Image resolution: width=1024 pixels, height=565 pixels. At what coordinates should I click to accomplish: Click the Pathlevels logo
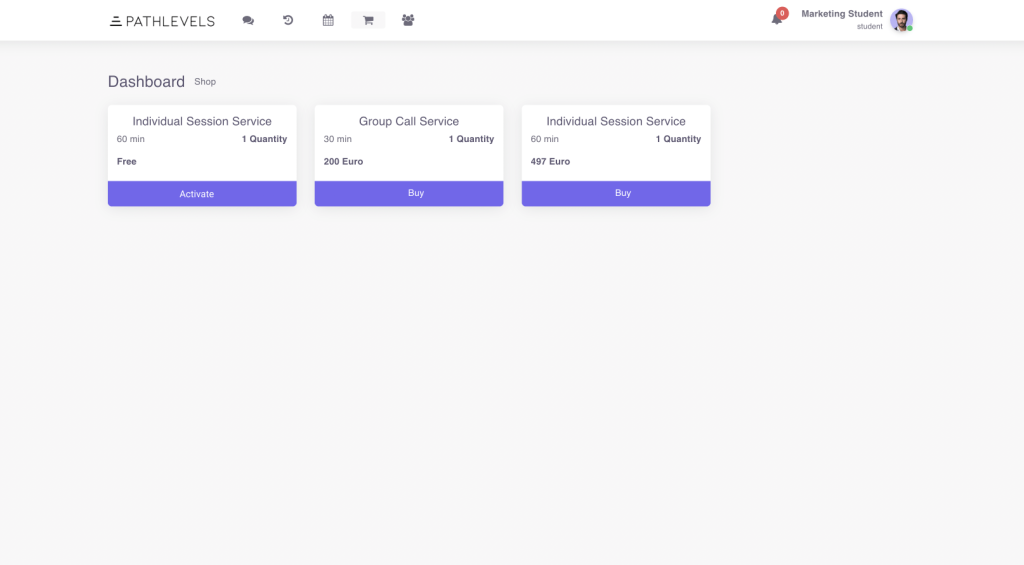pos(162,22)
